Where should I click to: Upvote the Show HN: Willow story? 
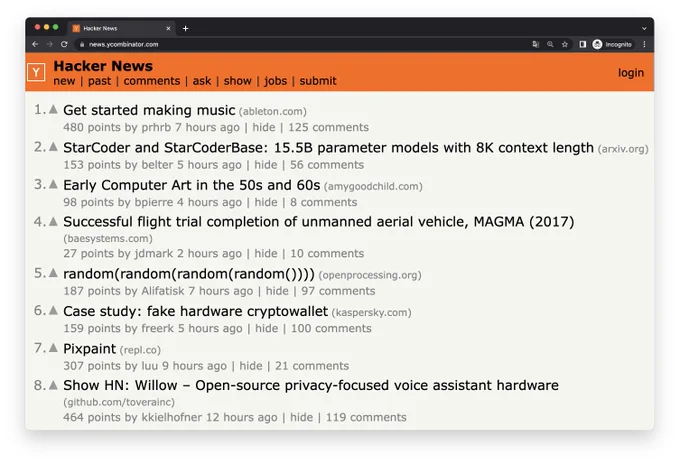pos(53,385)
